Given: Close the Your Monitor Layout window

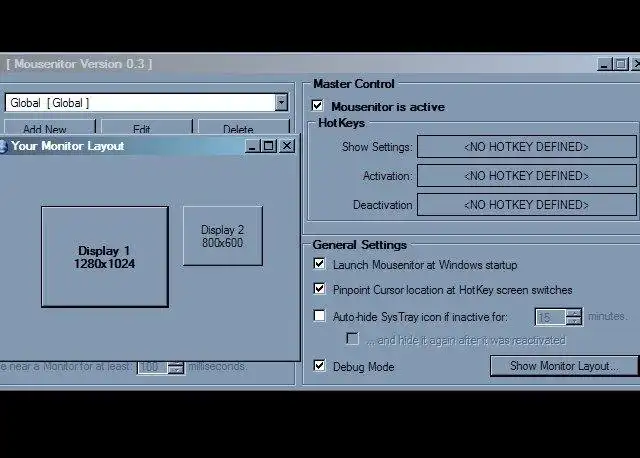Looking at the screenshot, I should [287, 146].
